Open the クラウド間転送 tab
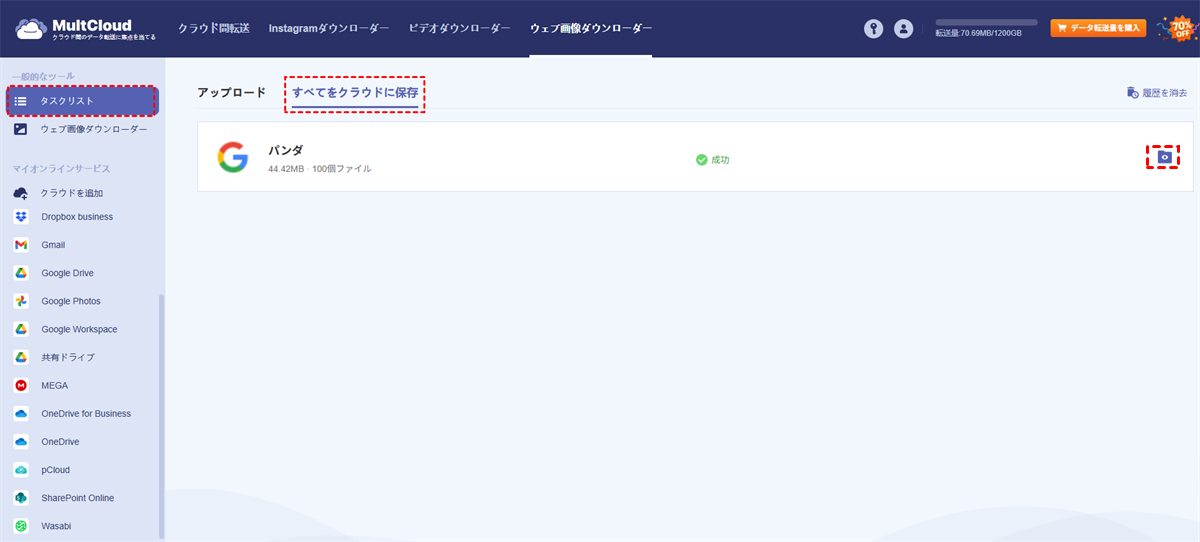Viewport: 1200px width, 542px height. pyautogui.click(x=213, y=29)
